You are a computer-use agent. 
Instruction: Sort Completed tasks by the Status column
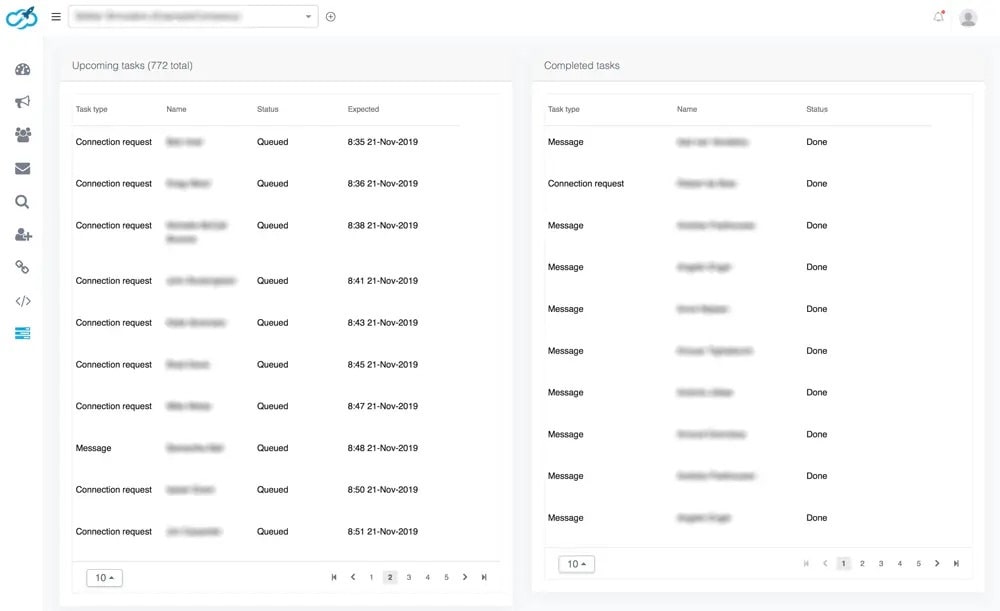[816, 109]
